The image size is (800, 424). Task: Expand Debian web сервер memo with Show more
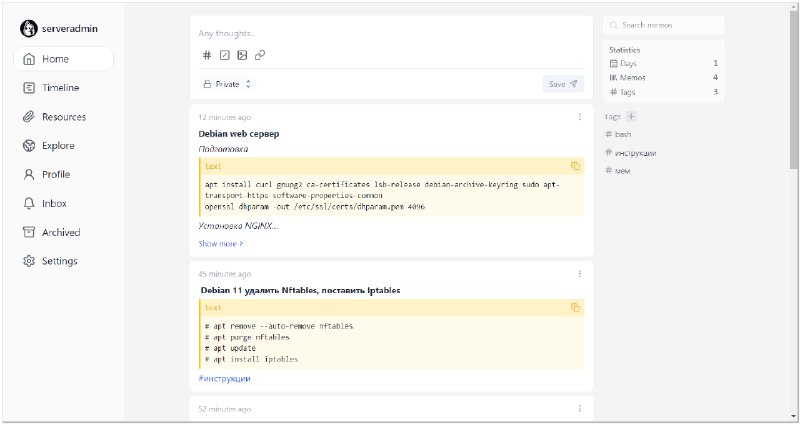point(220,244)
